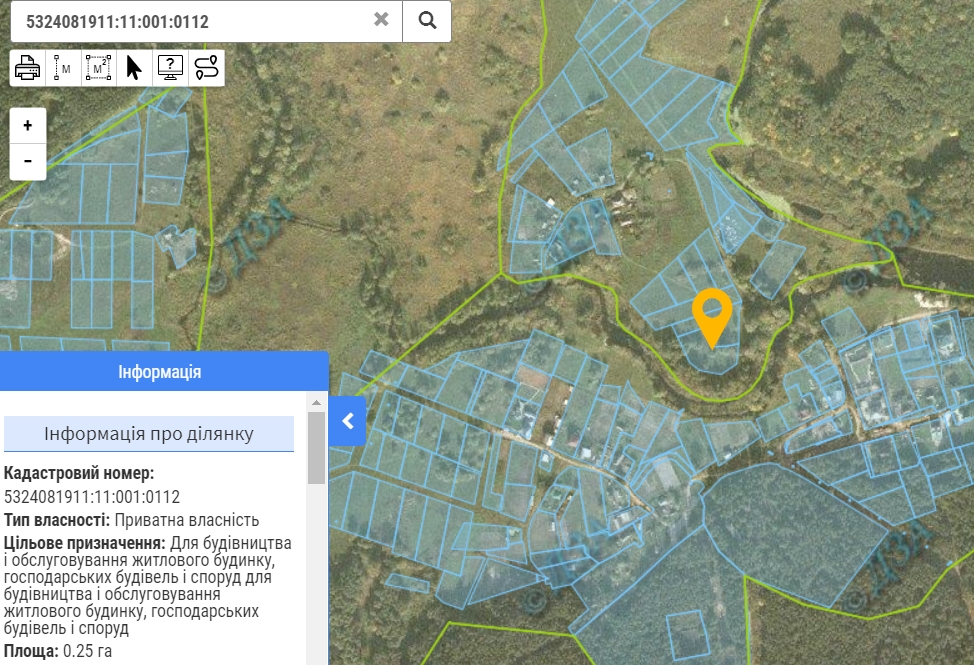
Task: Click the info panel scrollbar thumb
Action: point(316,448)
